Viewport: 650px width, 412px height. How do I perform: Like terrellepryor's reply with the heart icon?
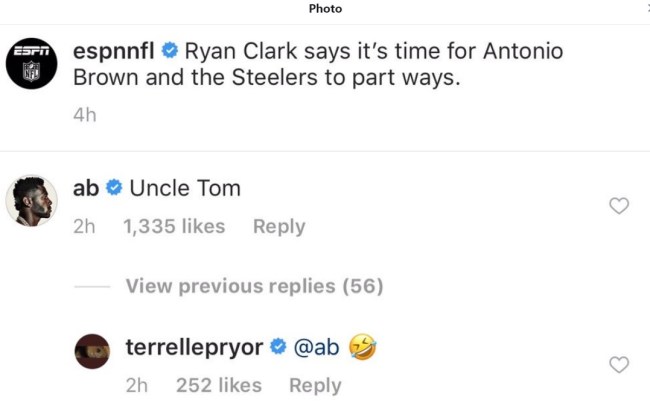click(619, 365)
